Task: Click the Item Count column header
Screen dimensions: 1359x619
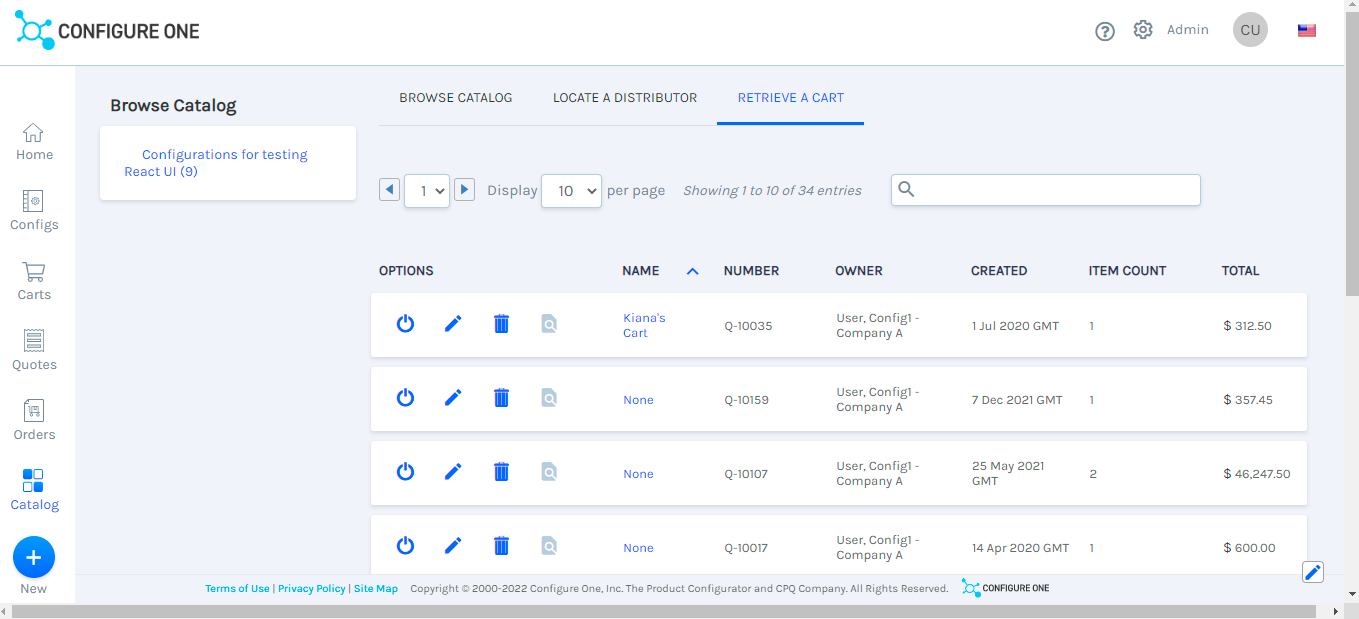Action: (x=1127, y=271)
